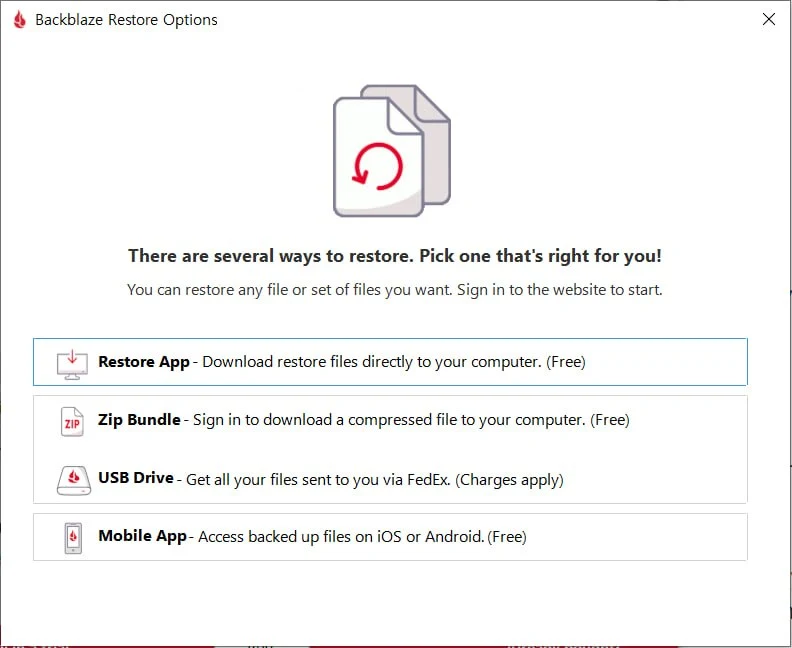Click the restore files illustration icon
Viewport: 792px width, 648px height.
click(392, 151)
